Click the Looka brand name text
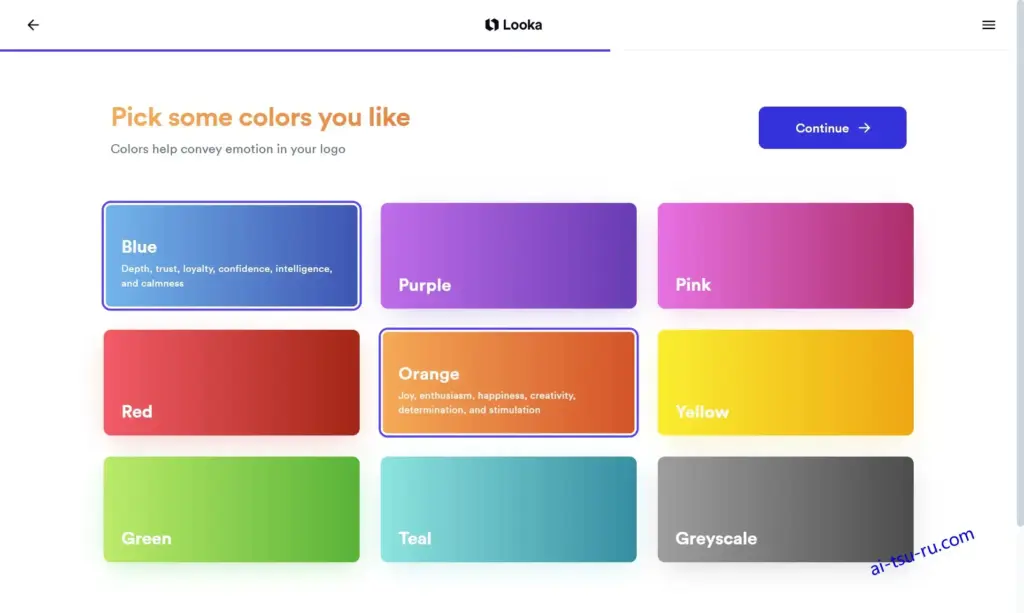The image size is (1024, 613). (x=522, y=25)
